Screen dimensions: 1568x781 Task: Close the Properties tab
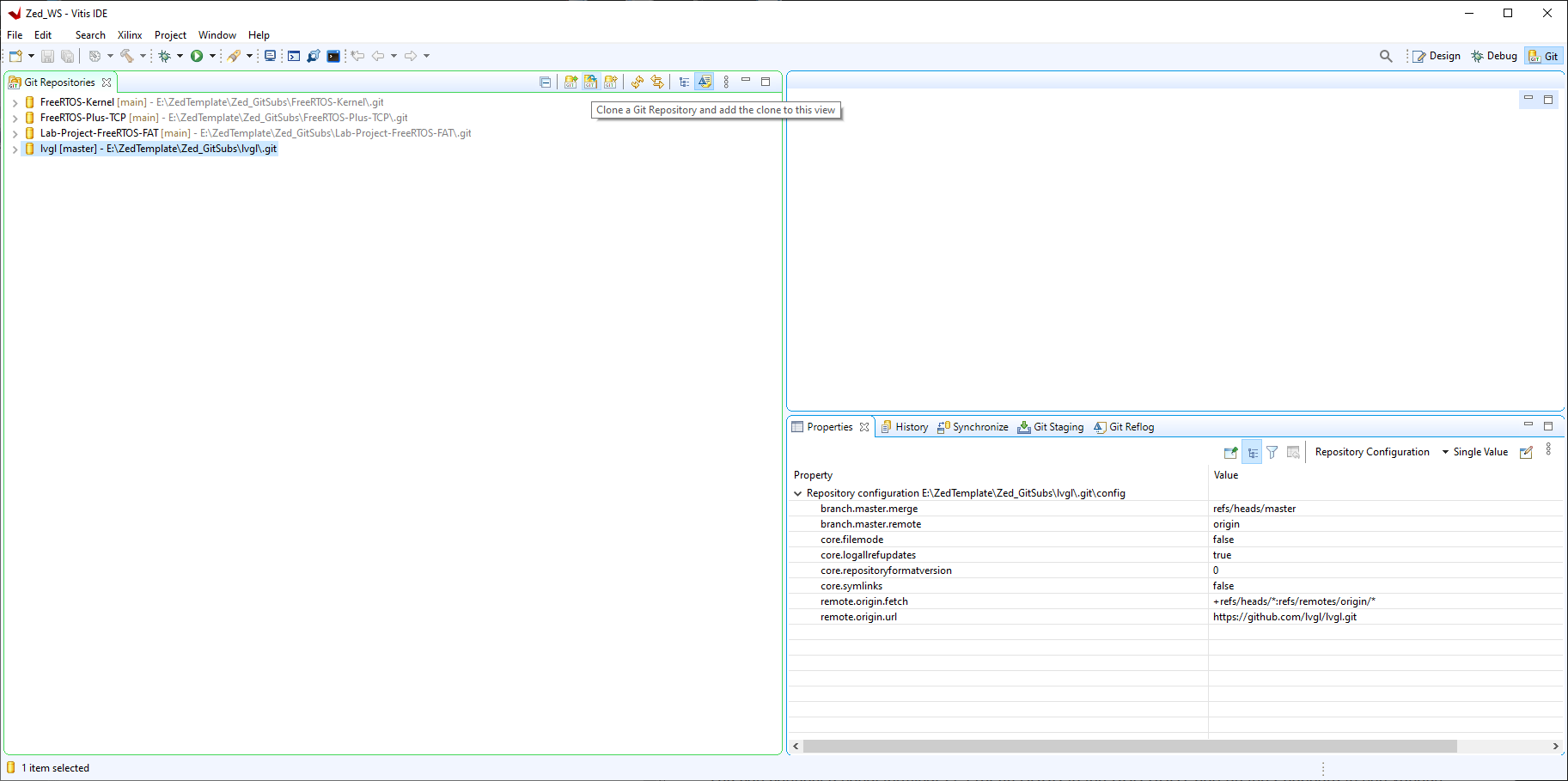(864, 427)
